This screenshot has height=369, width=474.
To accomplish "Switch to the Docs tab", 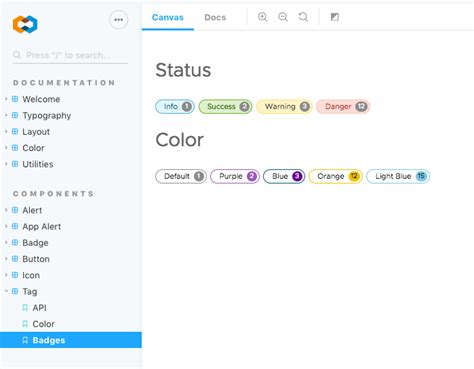I will [215, 17].
